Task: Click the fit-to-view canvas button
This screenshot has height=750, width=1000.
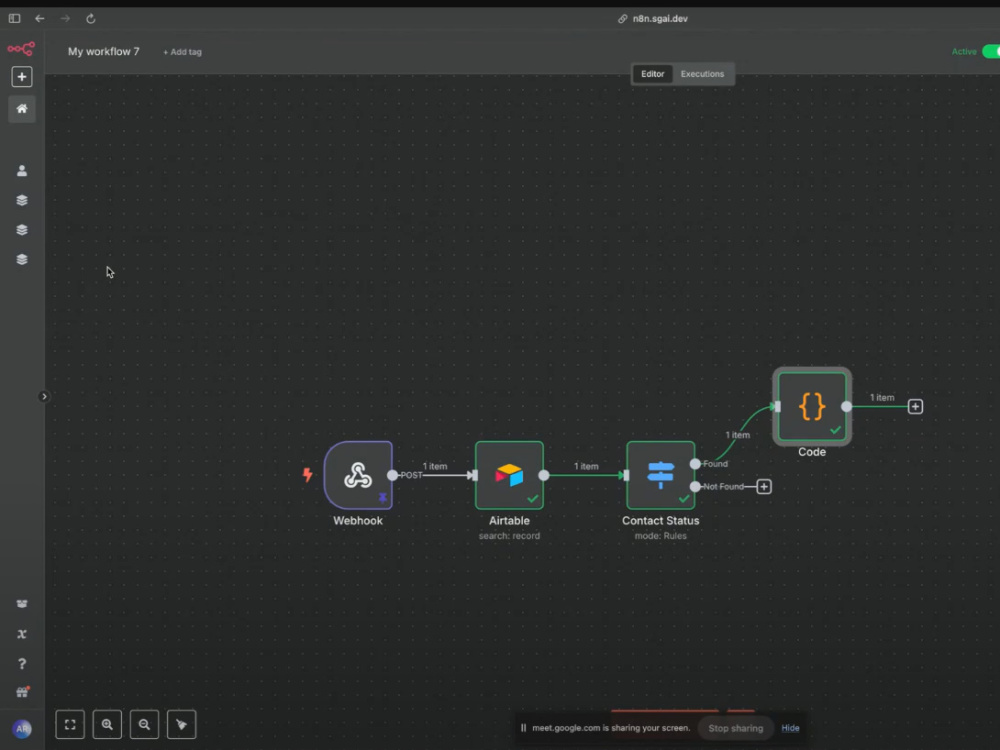Action: pyautogui.click(x=70, y=724)
